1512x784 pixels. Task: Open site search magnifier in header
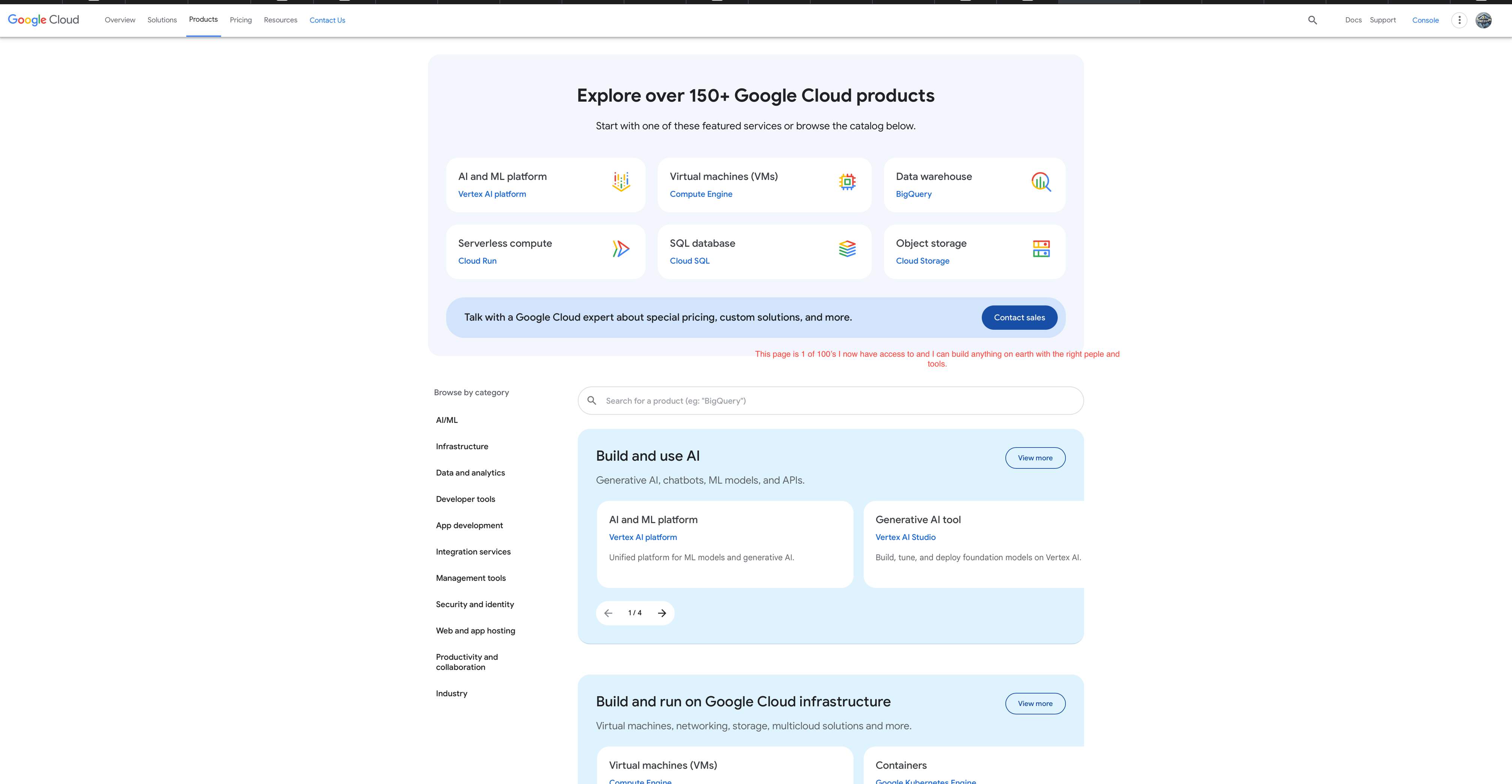1312,20
